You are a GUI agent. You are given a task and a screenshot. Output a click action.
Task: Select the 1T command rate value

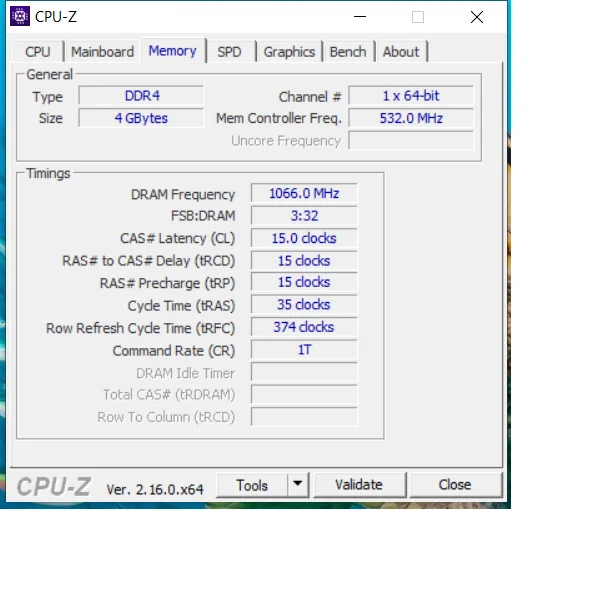click(x=304, y=350)
